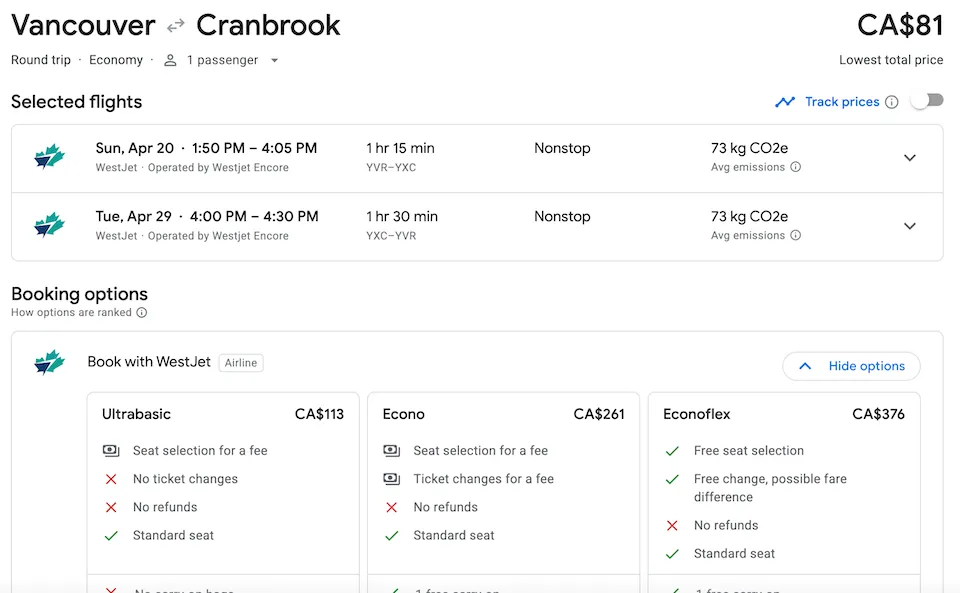The width and height of the screenshot is (960, 593).
Task: Expand the Sun, Apr 20 flight details
Action: click(x=909, y=158)
